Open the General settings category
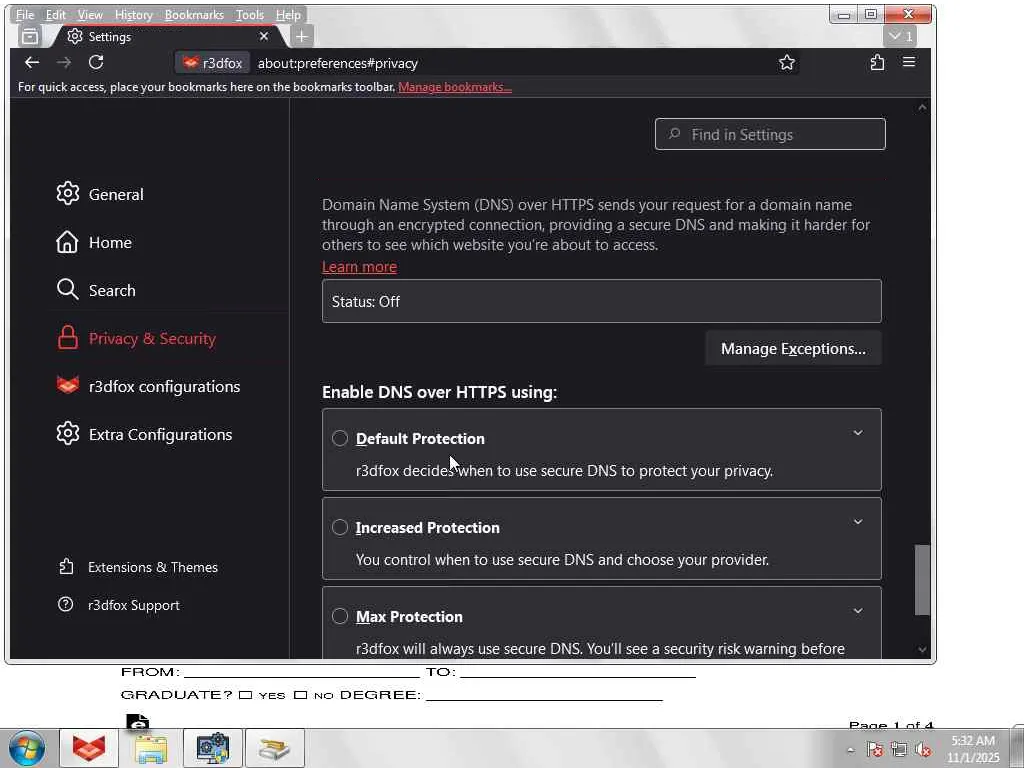Viewport: 1024px width, 768px height. [100, 194]
